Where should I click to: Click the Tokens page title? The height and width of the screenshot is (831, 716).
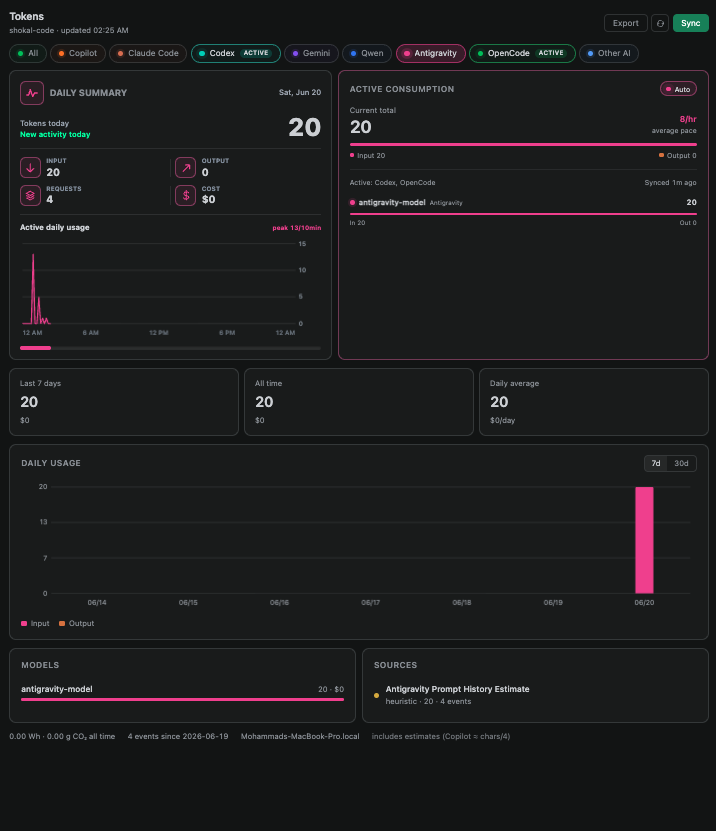click(26, 16)
